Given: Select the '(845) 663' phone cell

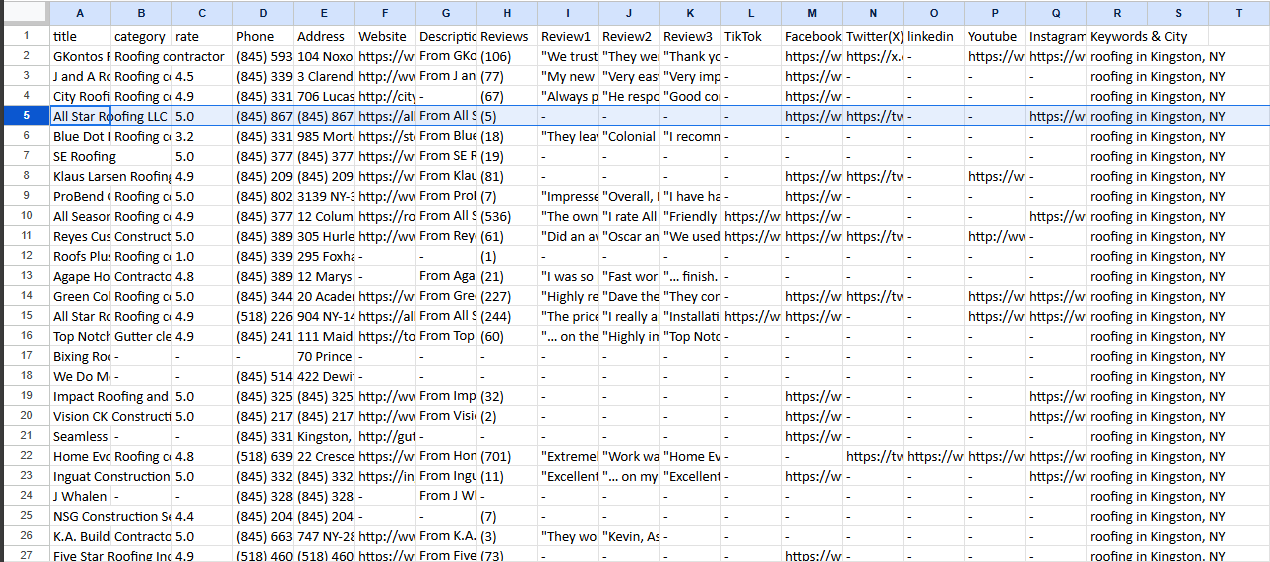Looking at the screenshot, I should click(263, 536).
